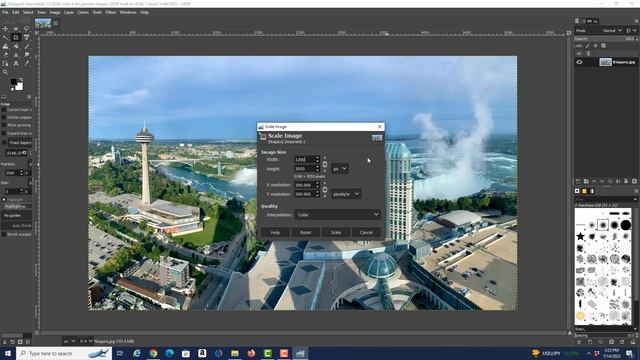
Task: Select the Bucket Fill tool
Action: point(16,47)
